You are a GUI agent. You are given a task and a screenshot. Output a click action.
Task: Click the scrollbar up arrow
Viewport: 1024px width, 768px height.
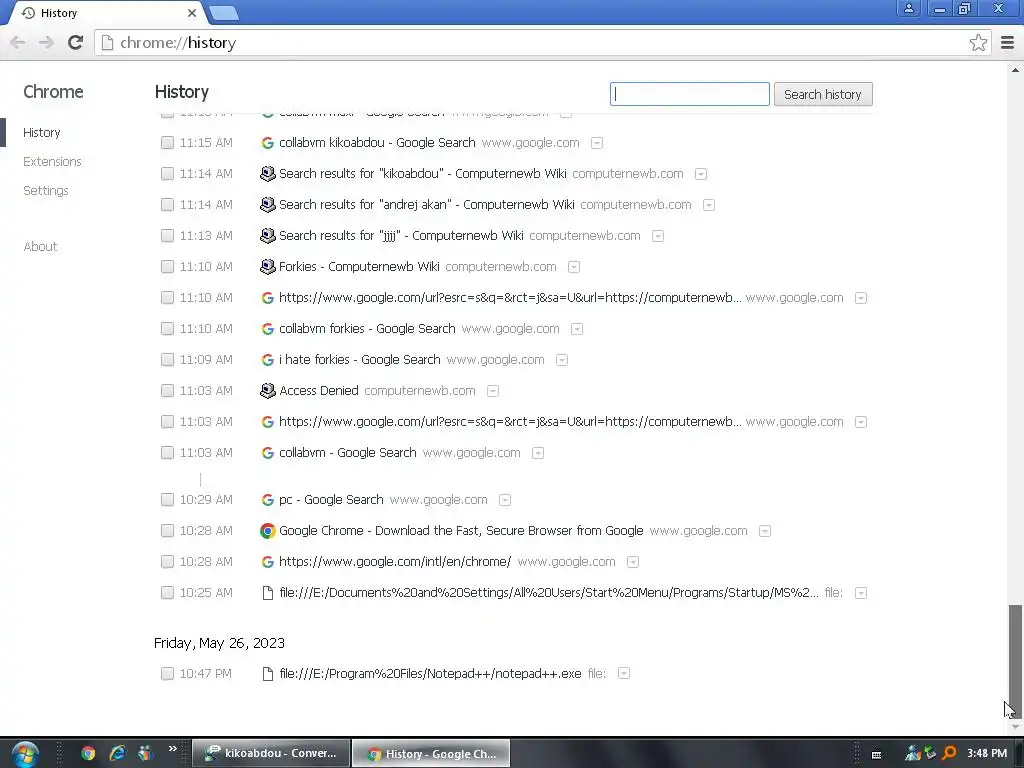(x=1015, y=69)
